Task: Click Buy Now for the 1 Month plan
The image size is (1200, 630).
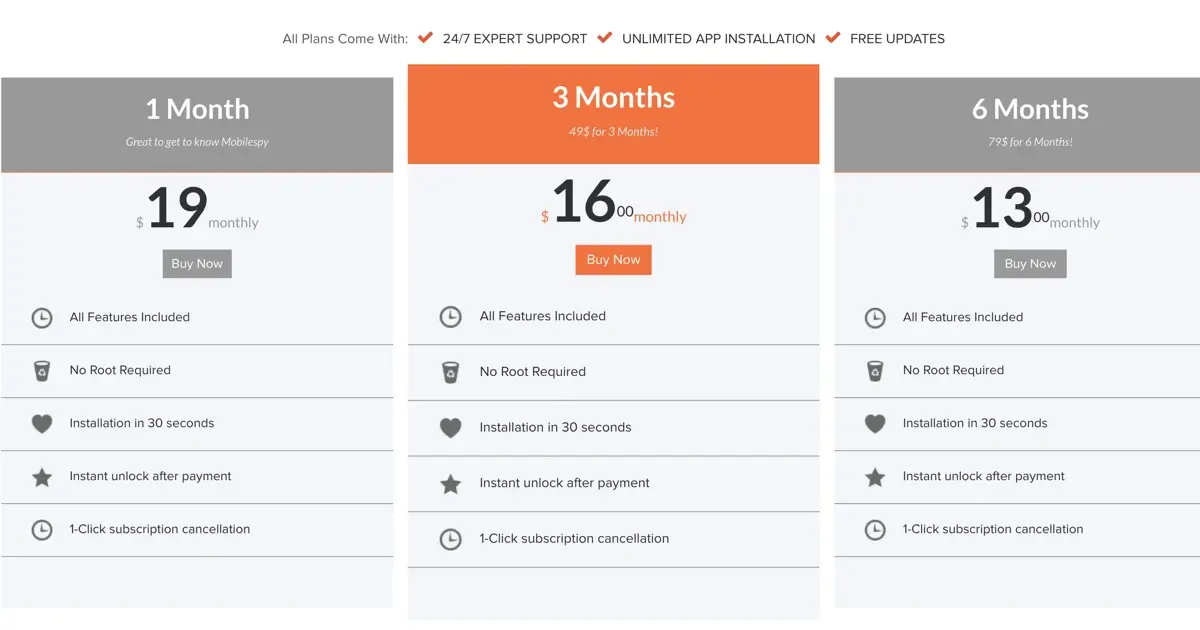Action: click(197, 264)
